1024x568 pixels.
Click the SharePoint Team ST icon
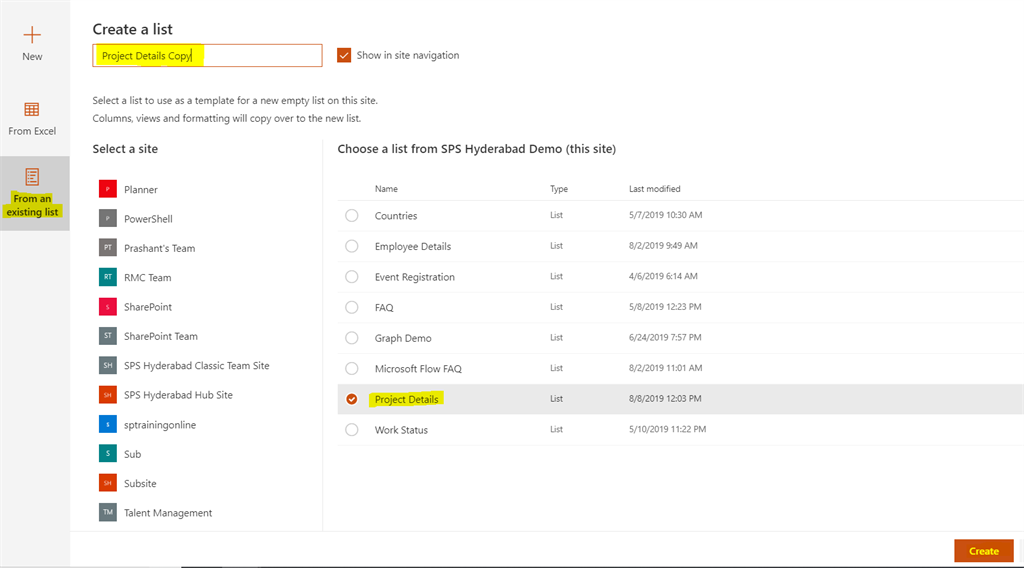tap(108, 336)
